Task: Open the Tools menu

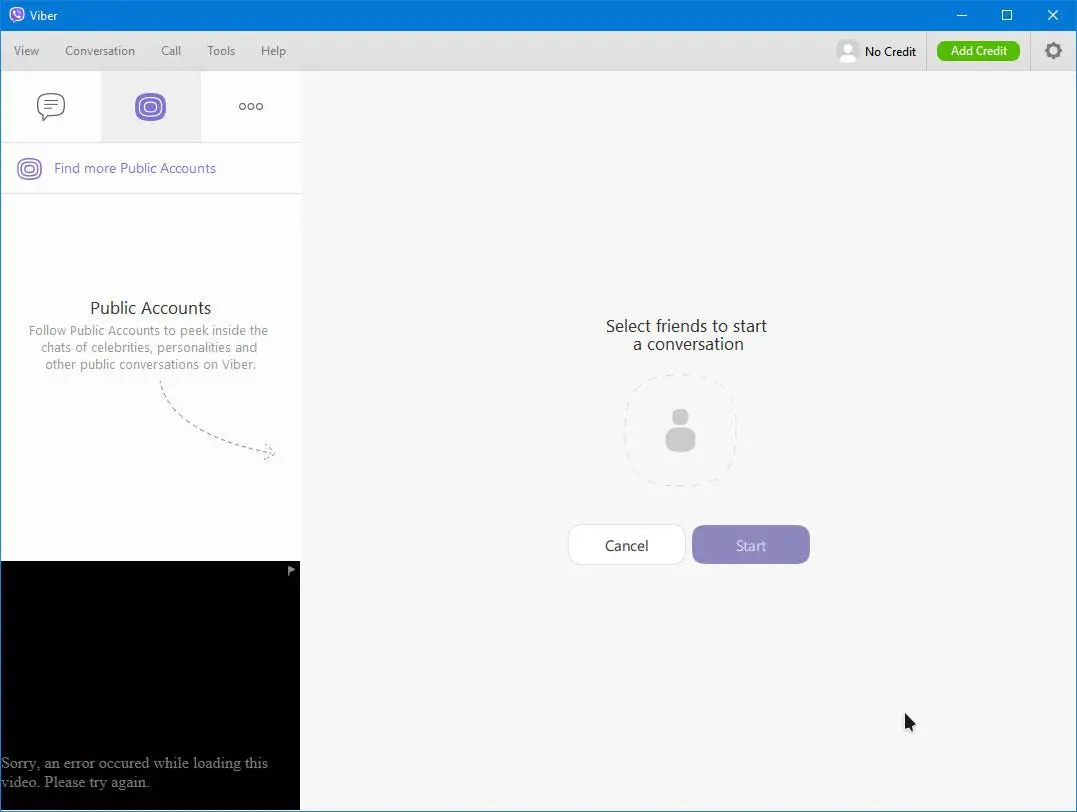Action: 221,51
